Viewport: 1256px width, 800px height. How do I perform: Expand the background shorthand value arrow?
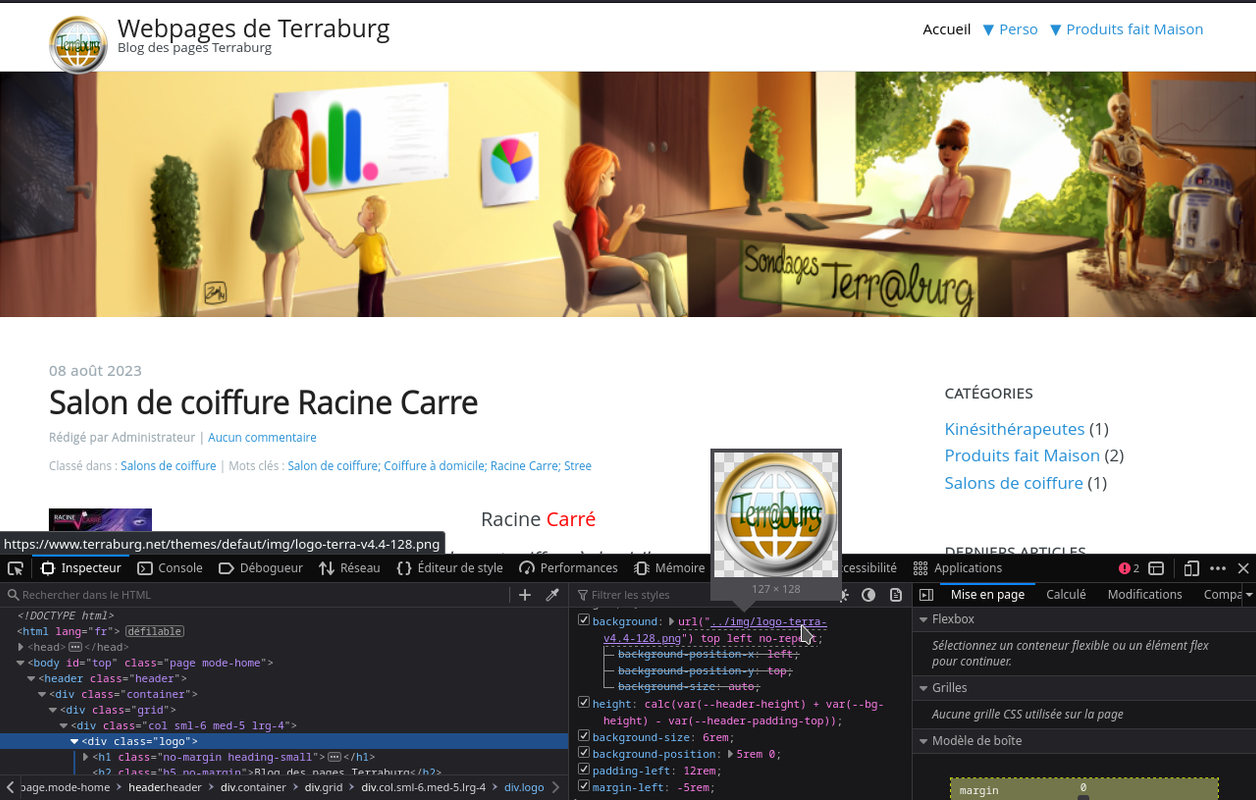tap(672, 622)
